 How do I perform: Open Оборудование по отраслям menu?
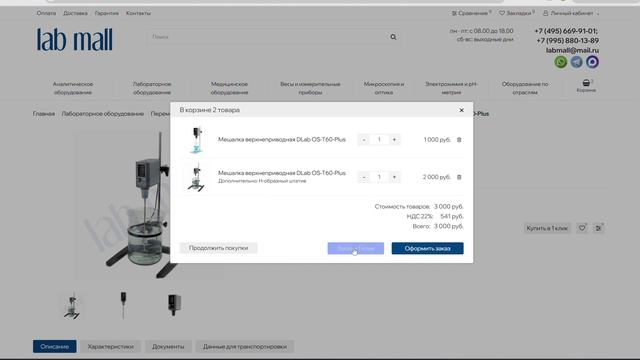pos(525,88)
